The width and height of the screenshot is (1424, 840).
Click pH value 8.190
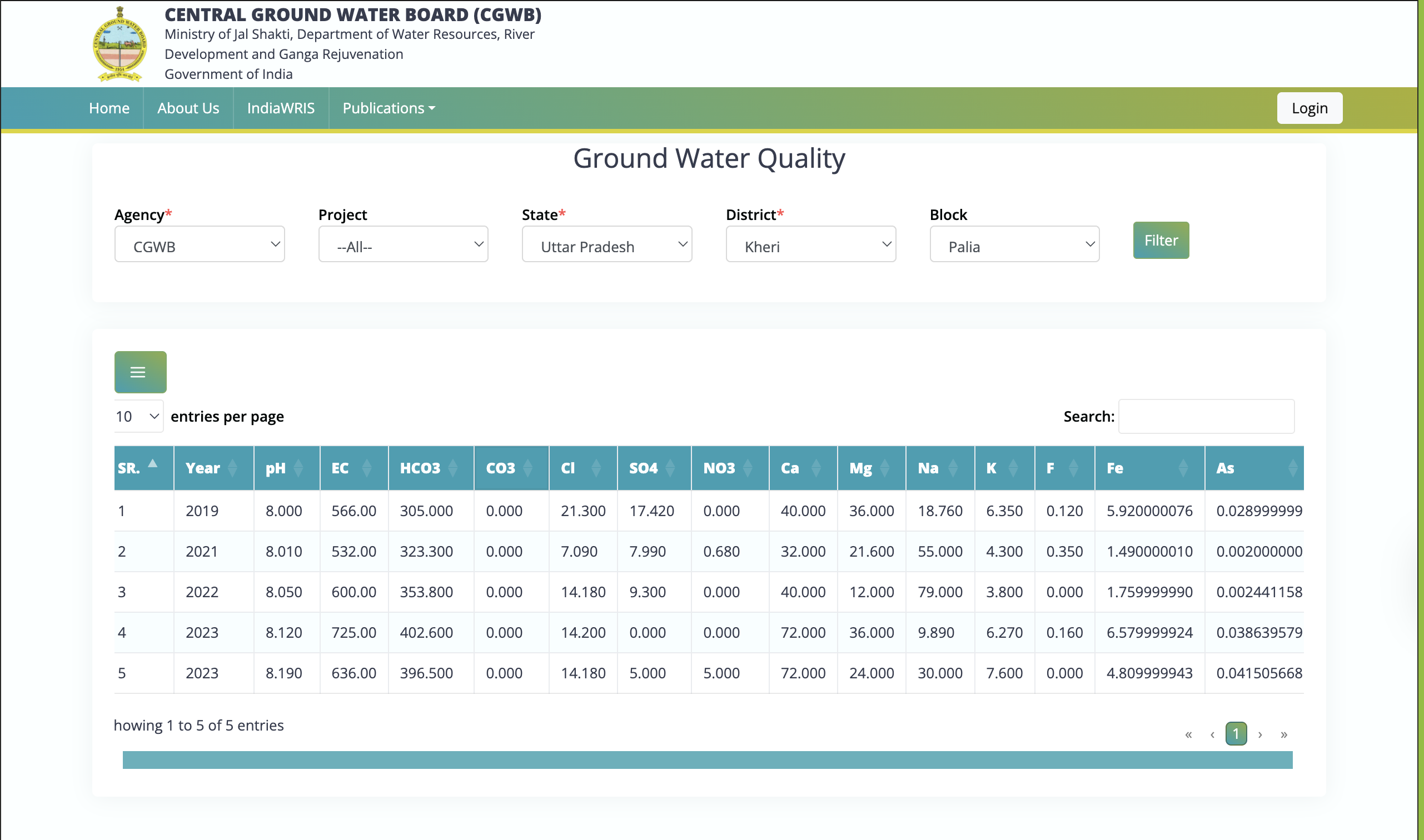(283, 673)
